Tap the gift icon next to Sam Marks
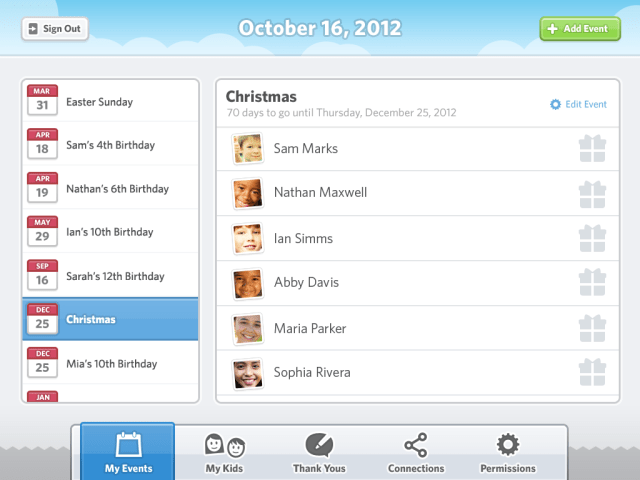The width and height of the screenshot is (640, 480). [592, 149]
